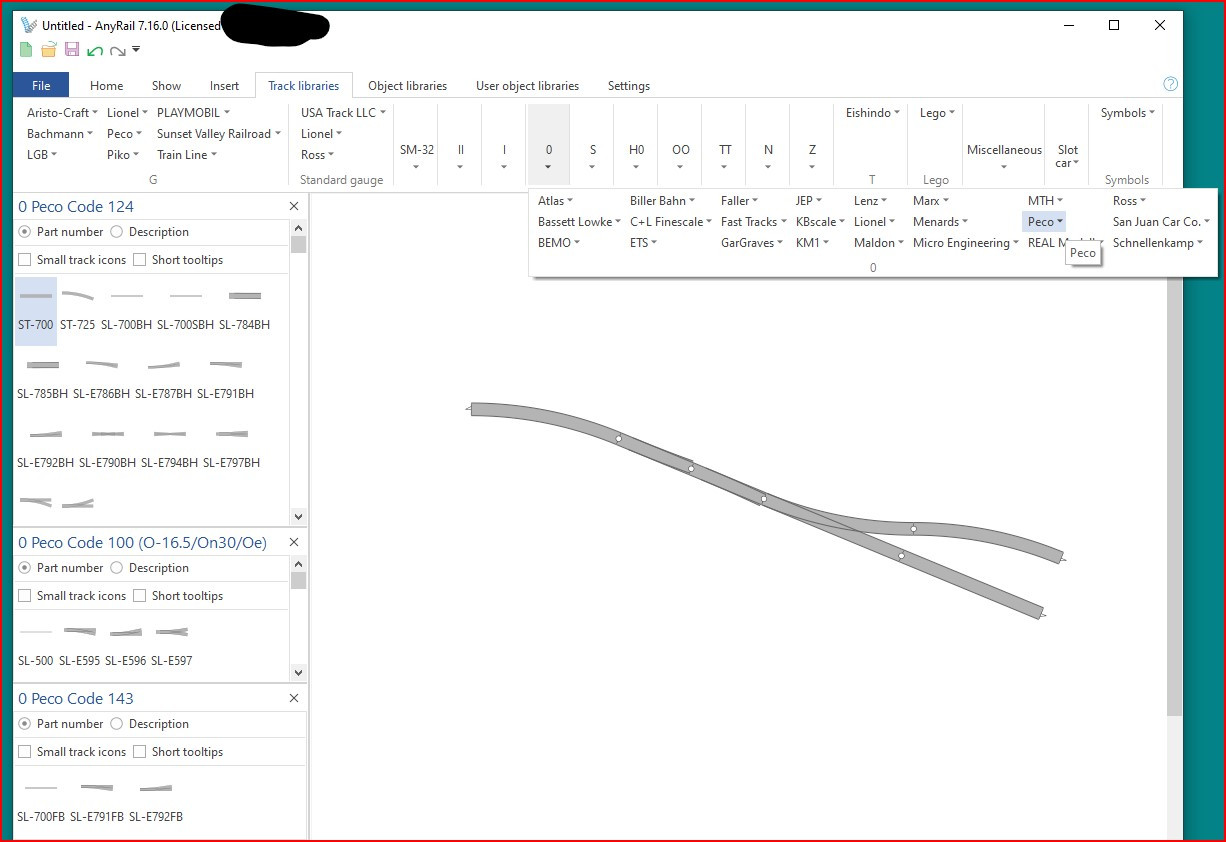
Task: Expand the Aristo-Craft library dropdown
Action: coord(62,113)
